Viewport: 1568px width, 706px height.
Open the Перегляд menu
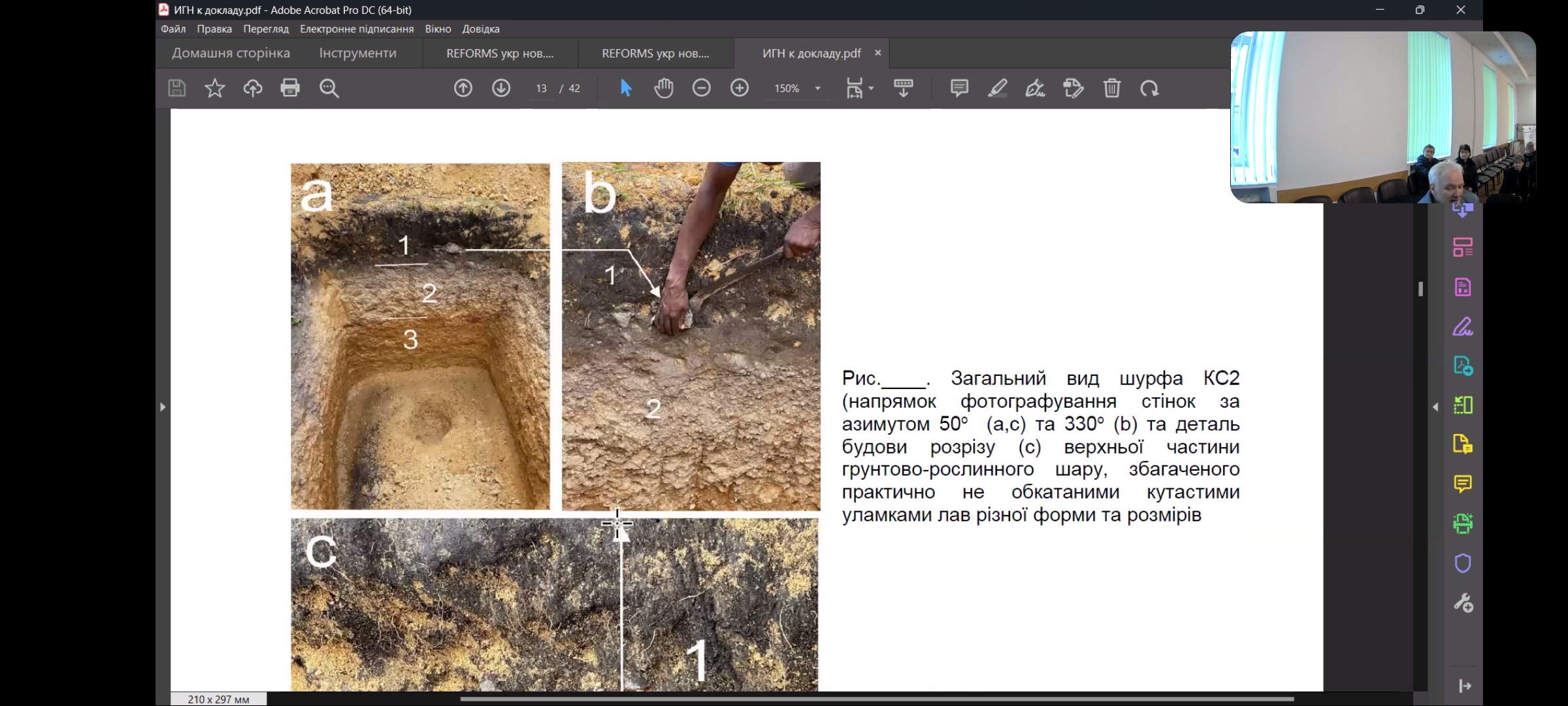(x=266, y=29)
